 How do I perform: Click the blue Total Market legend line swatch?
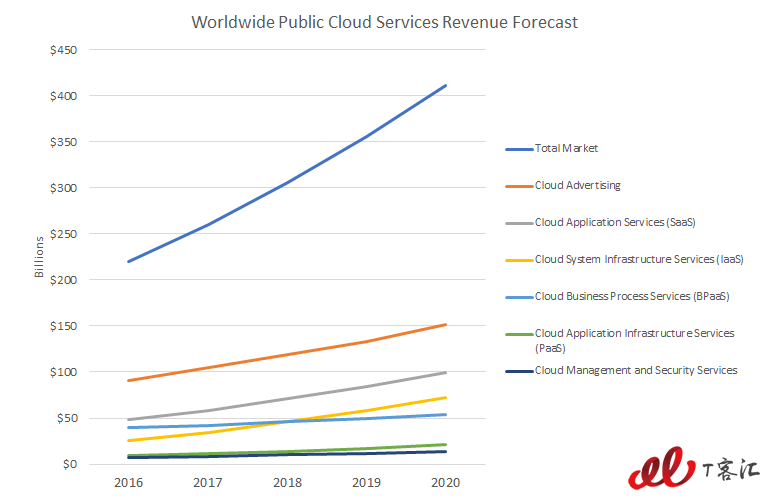click(520, 149)
